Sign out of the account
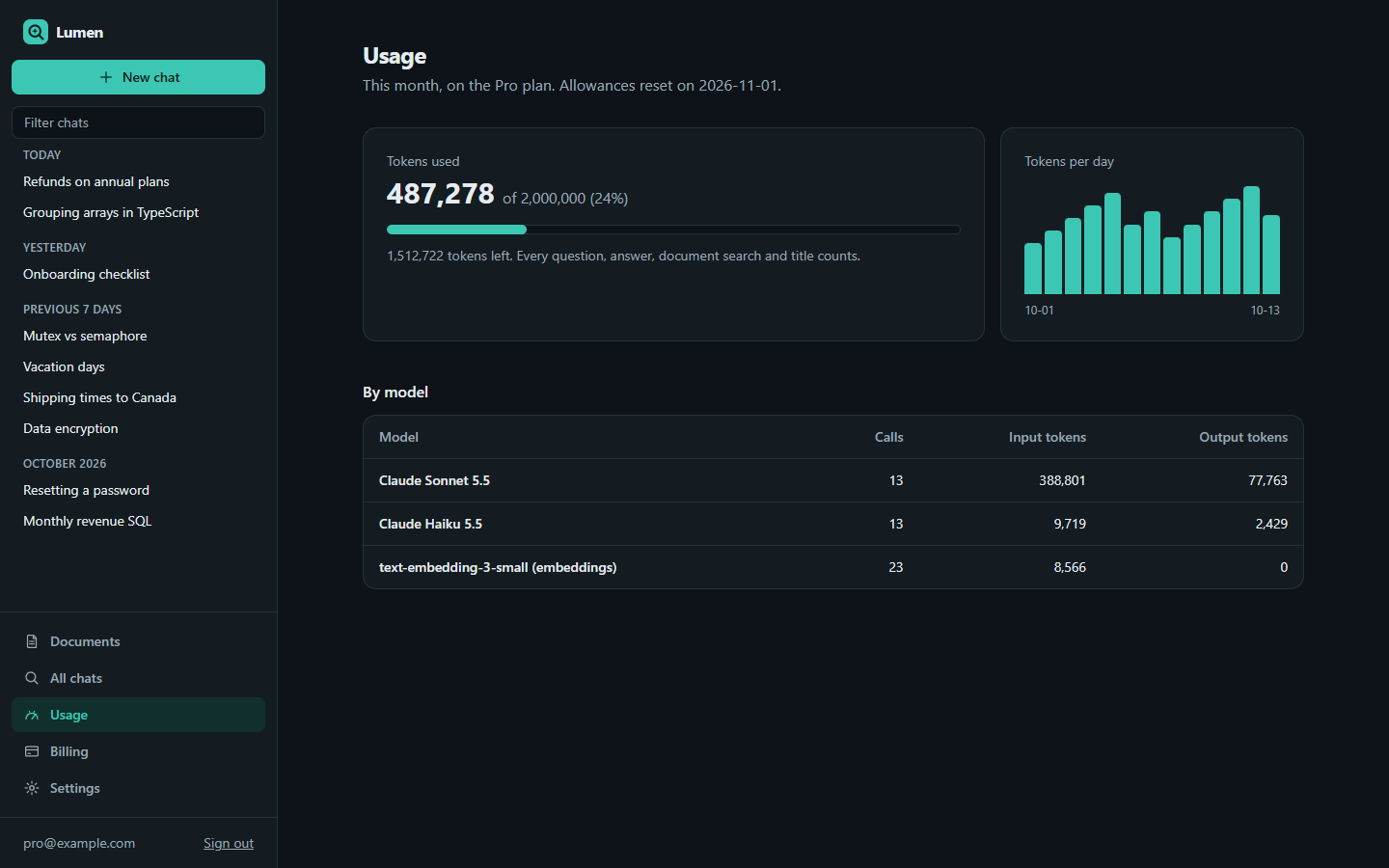The width and height of the screenshot is (1389, 868). coord(229,843)
